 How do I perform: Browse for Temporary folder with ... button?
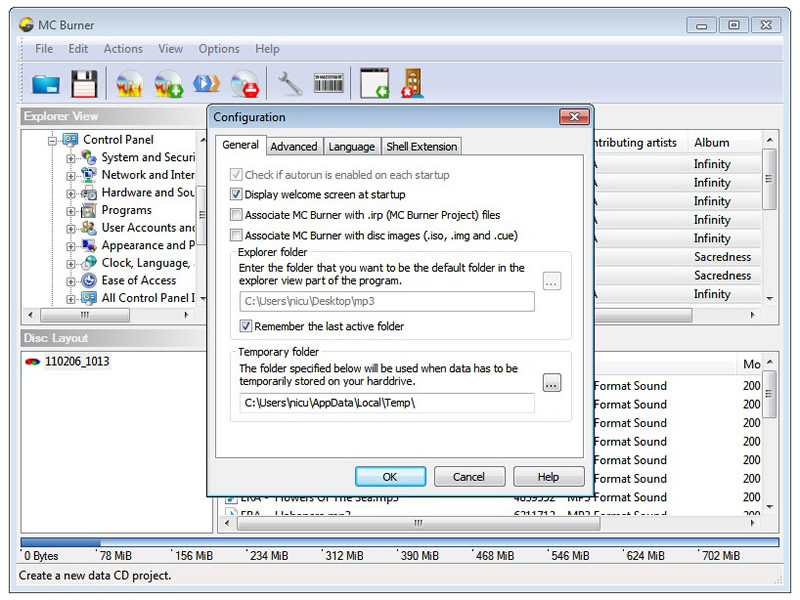(552, 383)
